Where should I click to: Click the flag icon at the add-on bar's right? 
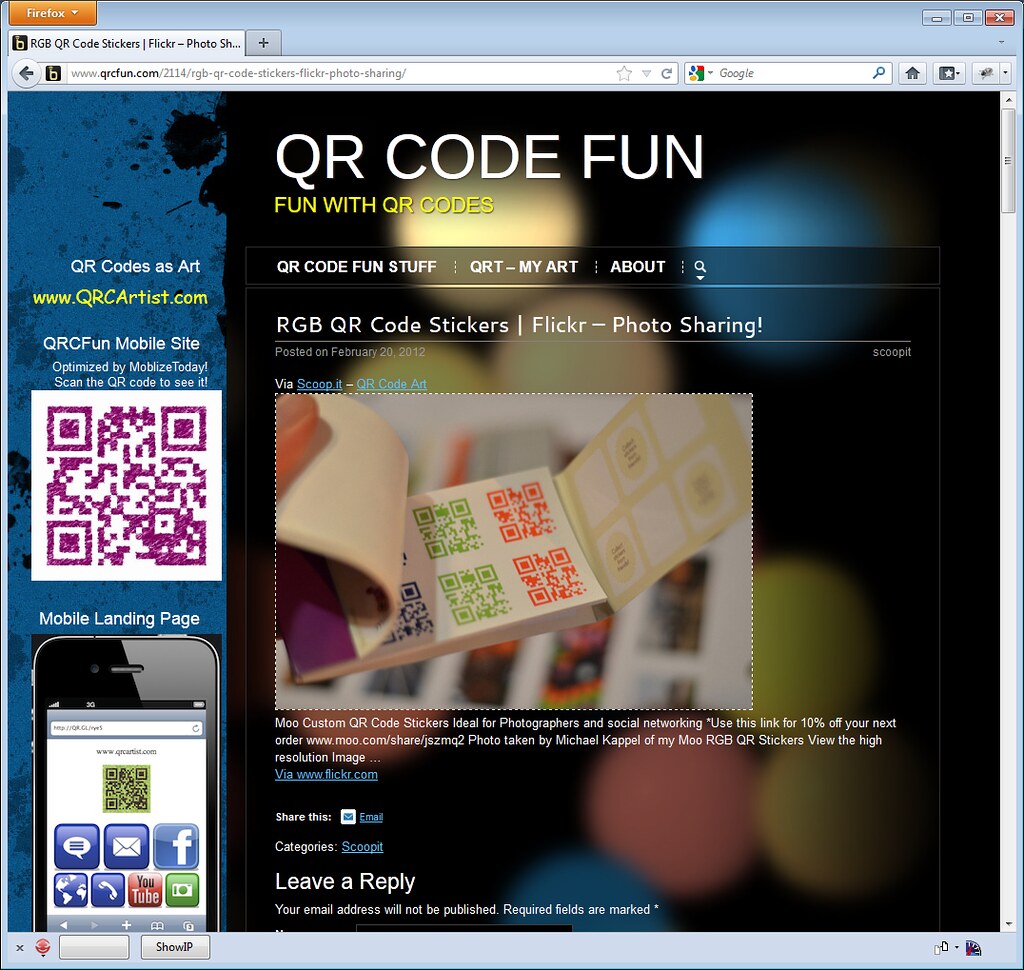[x=973, y=947]
